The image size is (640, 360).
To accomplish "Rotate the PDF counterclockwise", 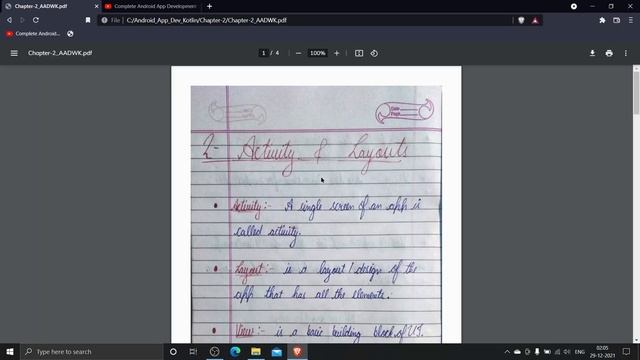I will click(374, 53).
